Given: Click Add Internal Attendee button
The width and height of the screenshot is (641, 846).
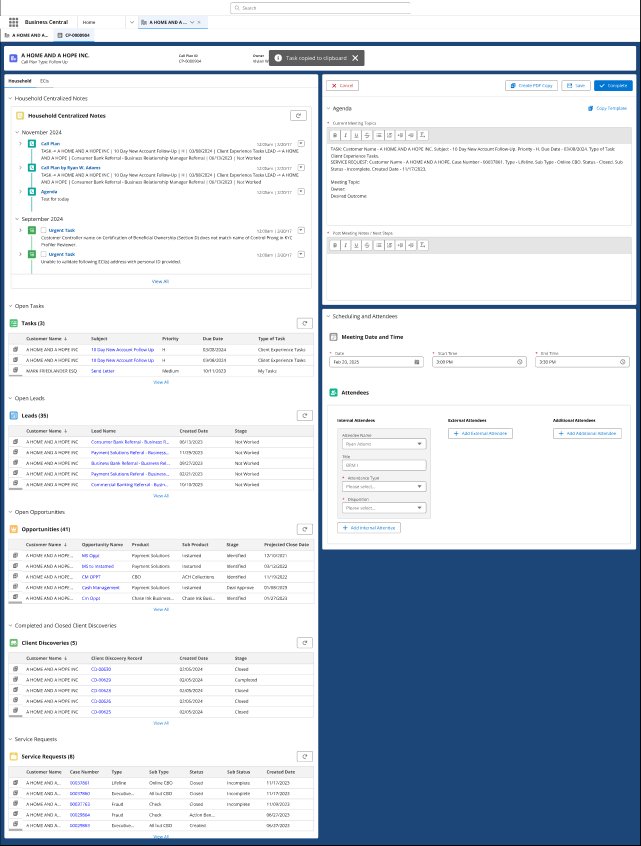Looking at the screenshot, I should 369,528.
